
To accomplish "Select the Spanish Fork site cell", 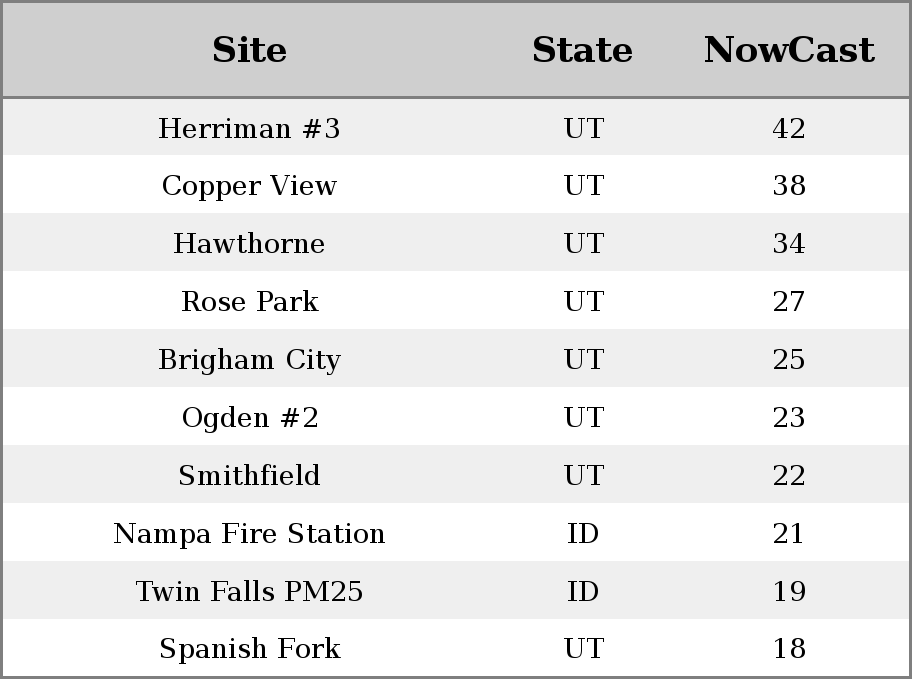I will tap(249, 648).
